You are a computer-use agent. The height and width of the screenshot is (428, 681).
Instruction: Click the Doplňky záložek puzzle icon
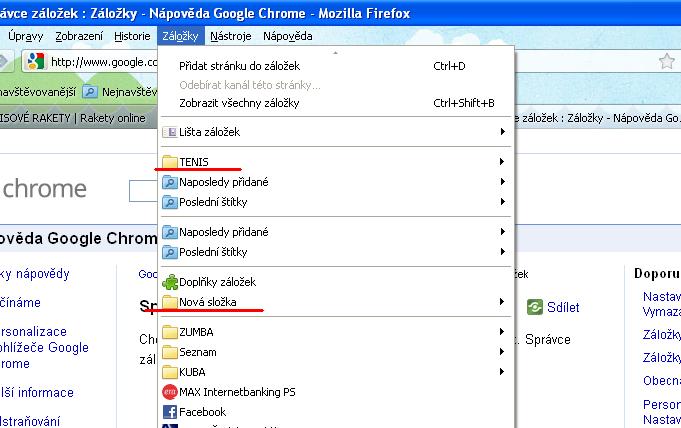(169, 282)
